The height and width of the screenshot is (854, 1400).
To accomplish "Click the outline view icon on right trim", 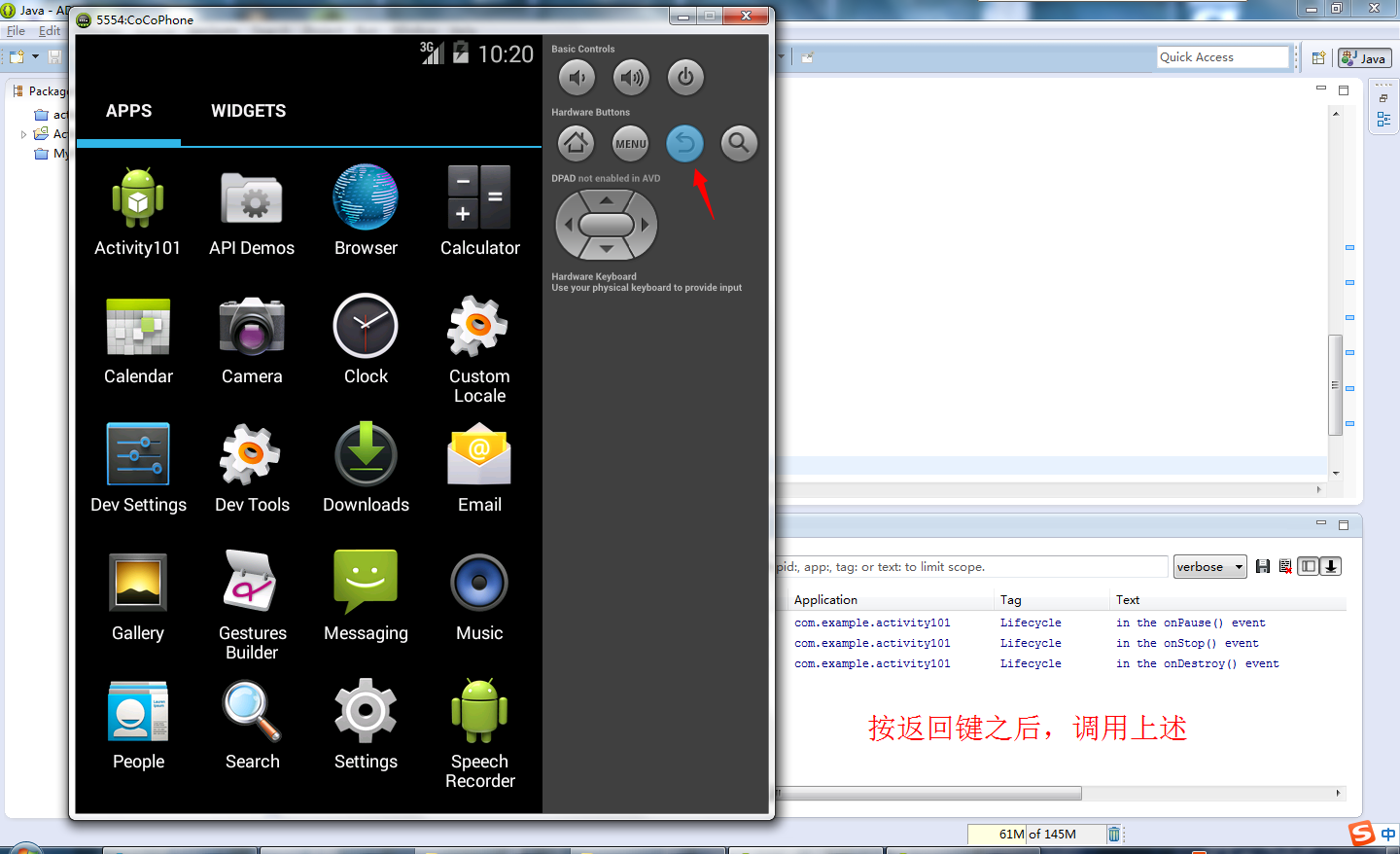I will tap(1383, 120).
